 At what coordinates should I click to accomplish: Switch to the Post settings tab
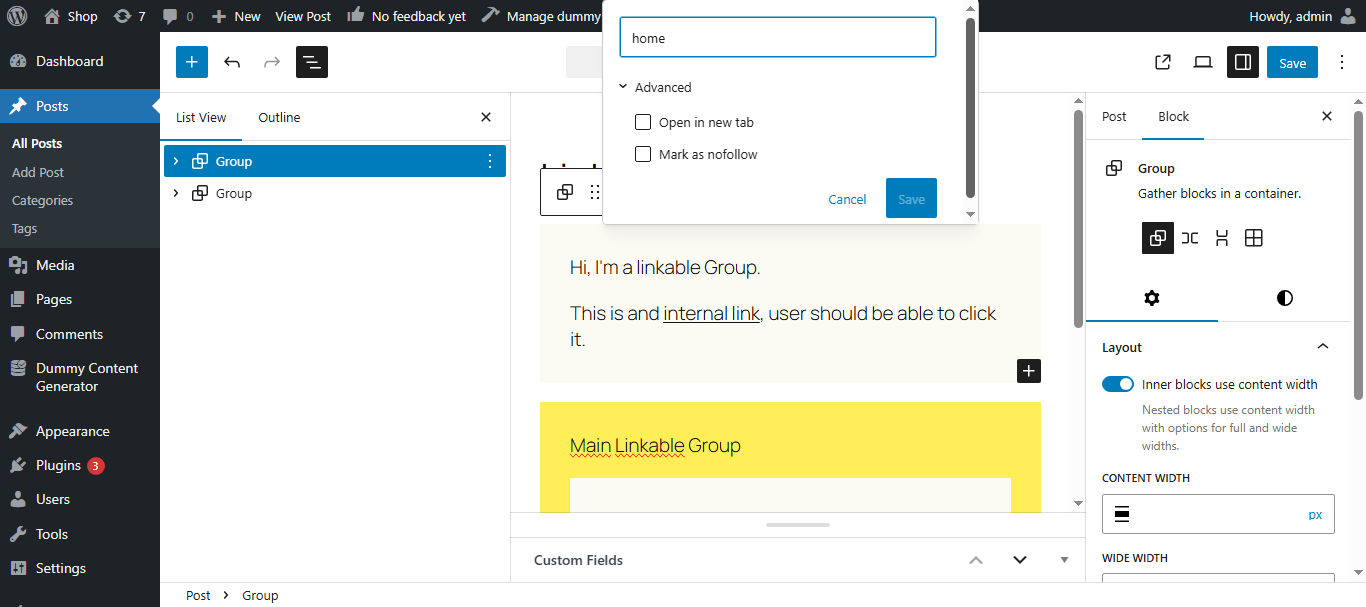pyautogui.click(x=1114, y=117)
